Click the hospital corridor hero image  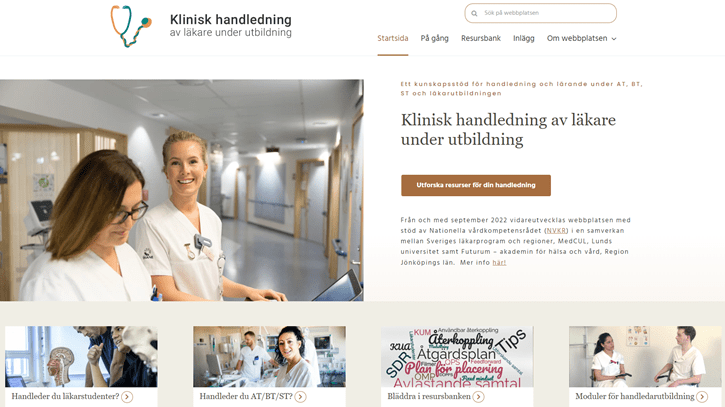pyautogui.click(x=182, y=190)
